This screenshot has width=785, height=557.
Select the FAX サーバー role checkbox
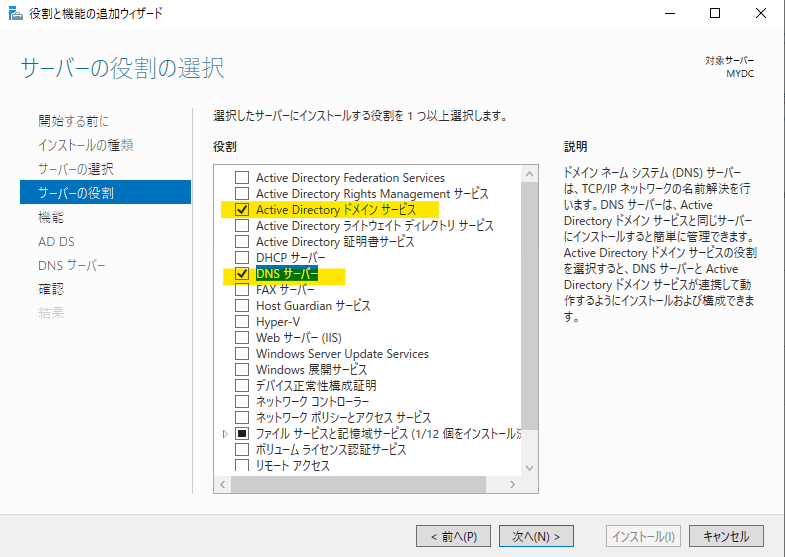click(241, 290)
